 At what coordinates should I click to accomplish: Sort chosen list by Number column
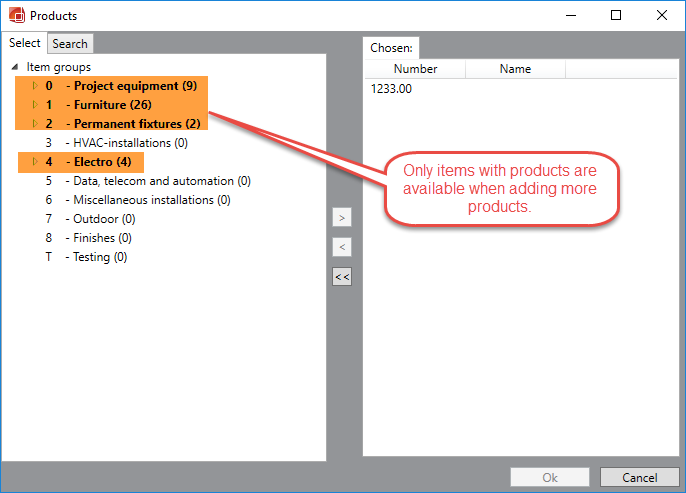[x=415, y=69]
